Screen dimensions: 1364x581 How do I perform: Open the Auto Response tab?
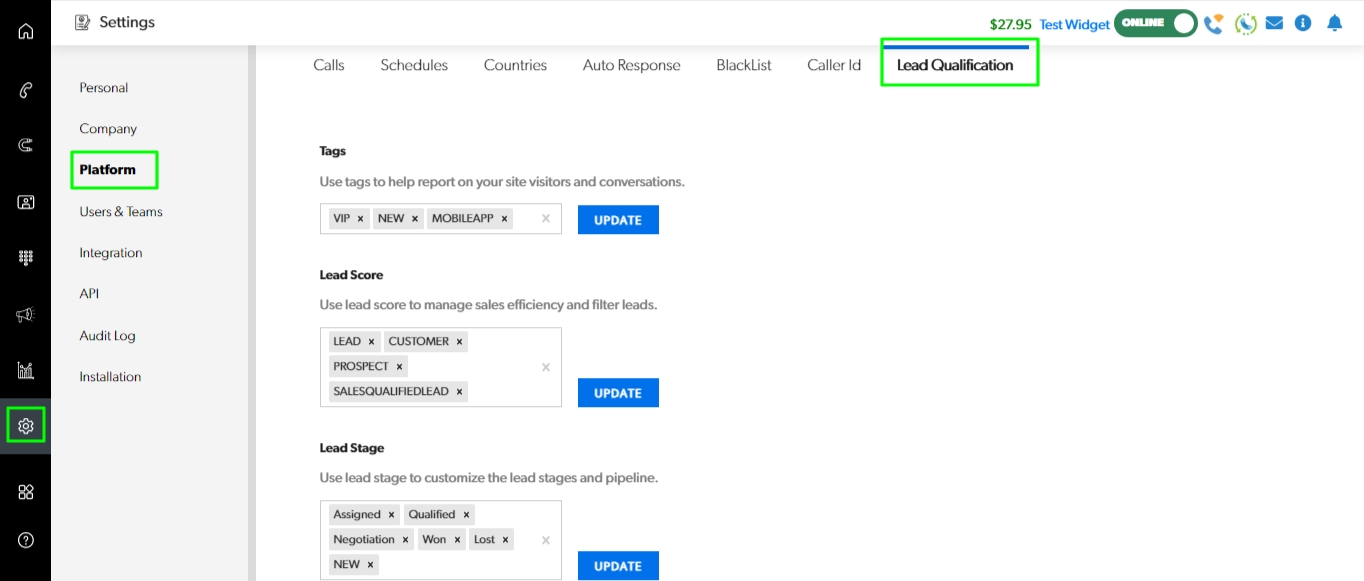pyautogui.click(x=631, y=65)
